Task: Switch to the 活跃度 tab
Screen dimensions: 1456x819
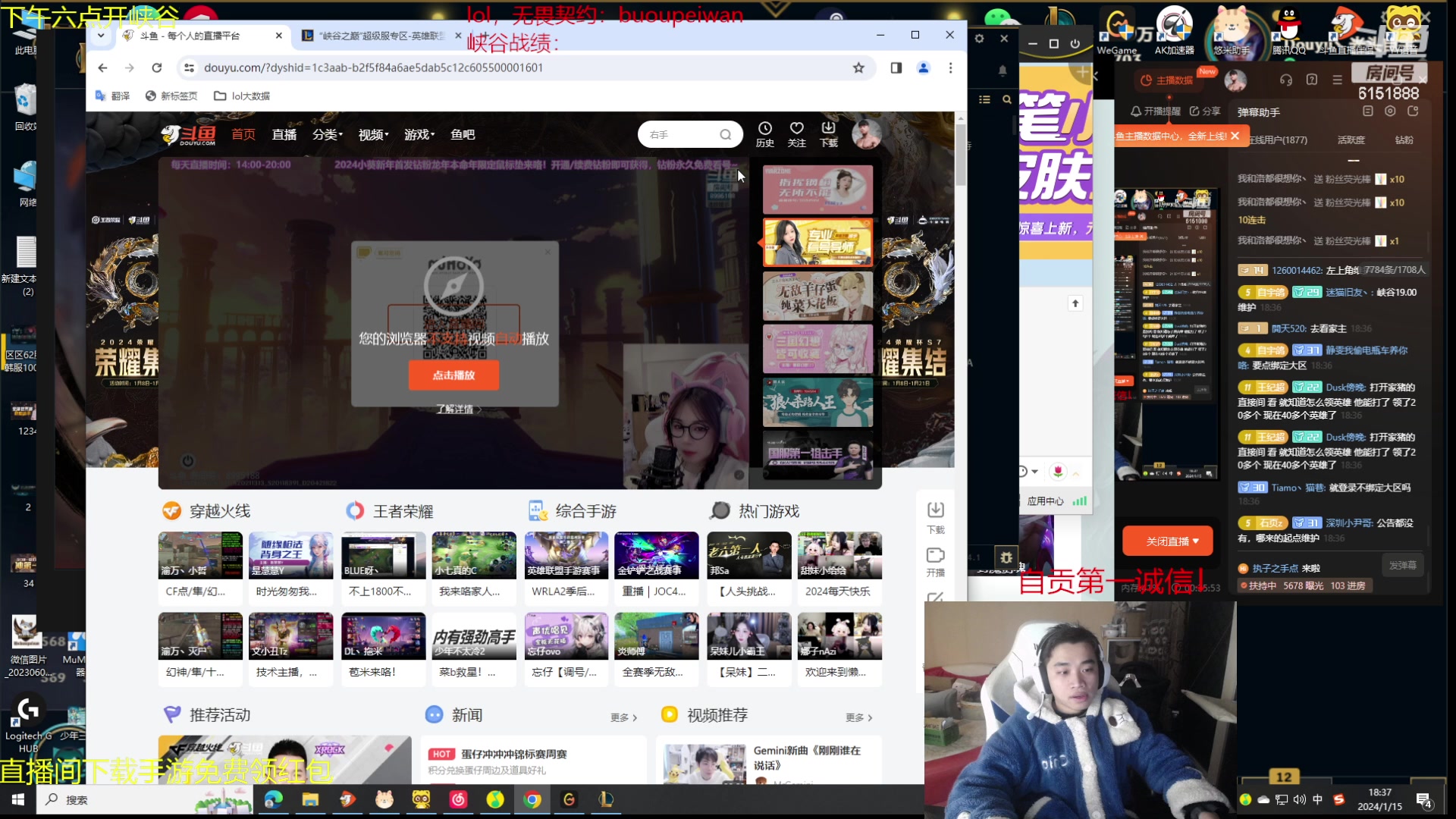Action: click(x=1351, y=140)
